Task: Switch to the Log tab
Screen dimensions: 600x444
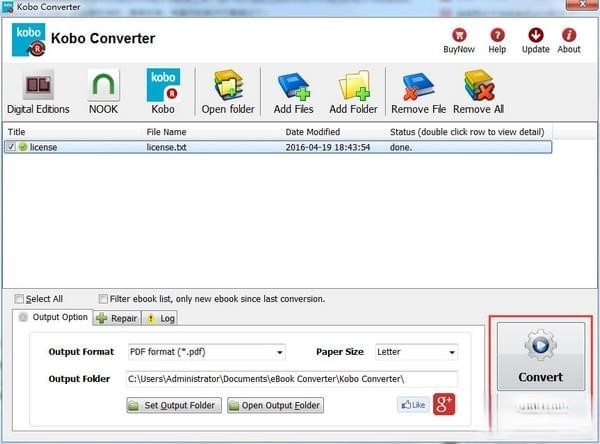Action: point(160,319)
